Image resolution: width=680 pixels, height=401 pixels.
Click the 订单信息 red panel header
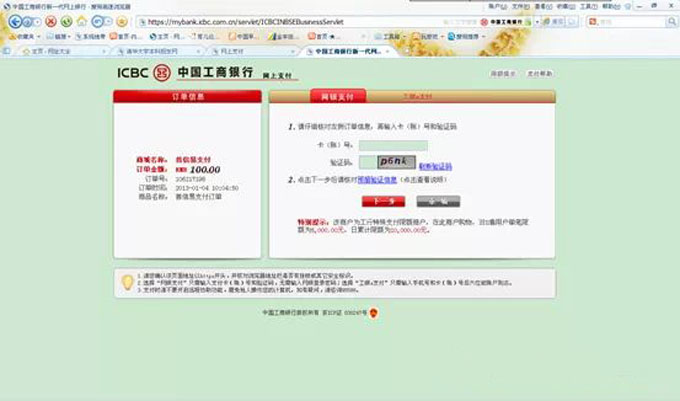coord(187,96)
